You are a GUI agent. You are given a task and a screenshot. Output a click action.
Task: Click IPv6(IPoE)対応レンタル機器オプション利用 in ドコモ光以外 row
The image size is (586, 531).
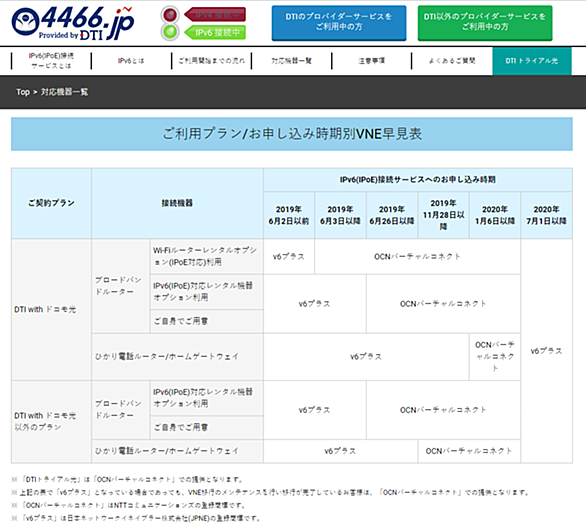point(206,398)
